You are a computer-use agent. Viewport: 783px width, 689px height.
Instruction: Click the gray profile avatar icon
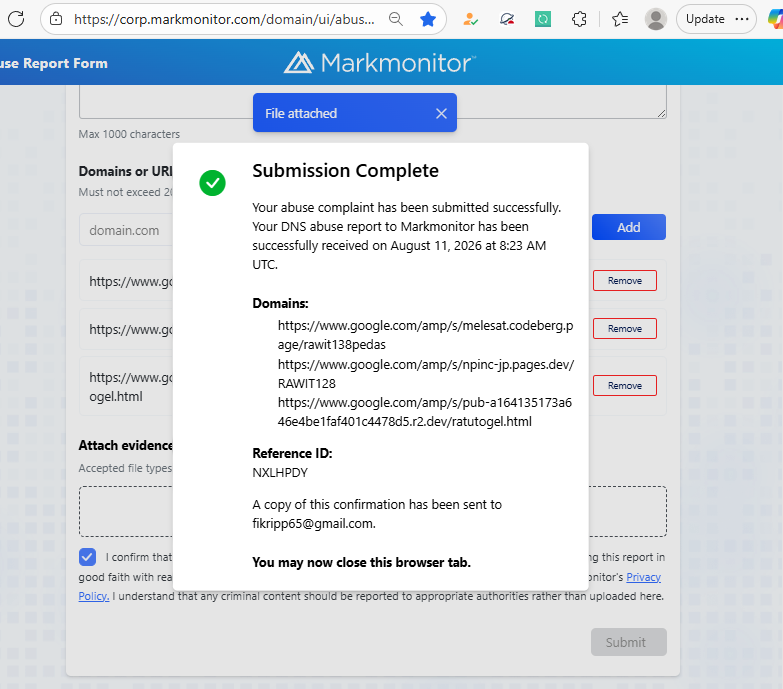(x=656, y=19)
